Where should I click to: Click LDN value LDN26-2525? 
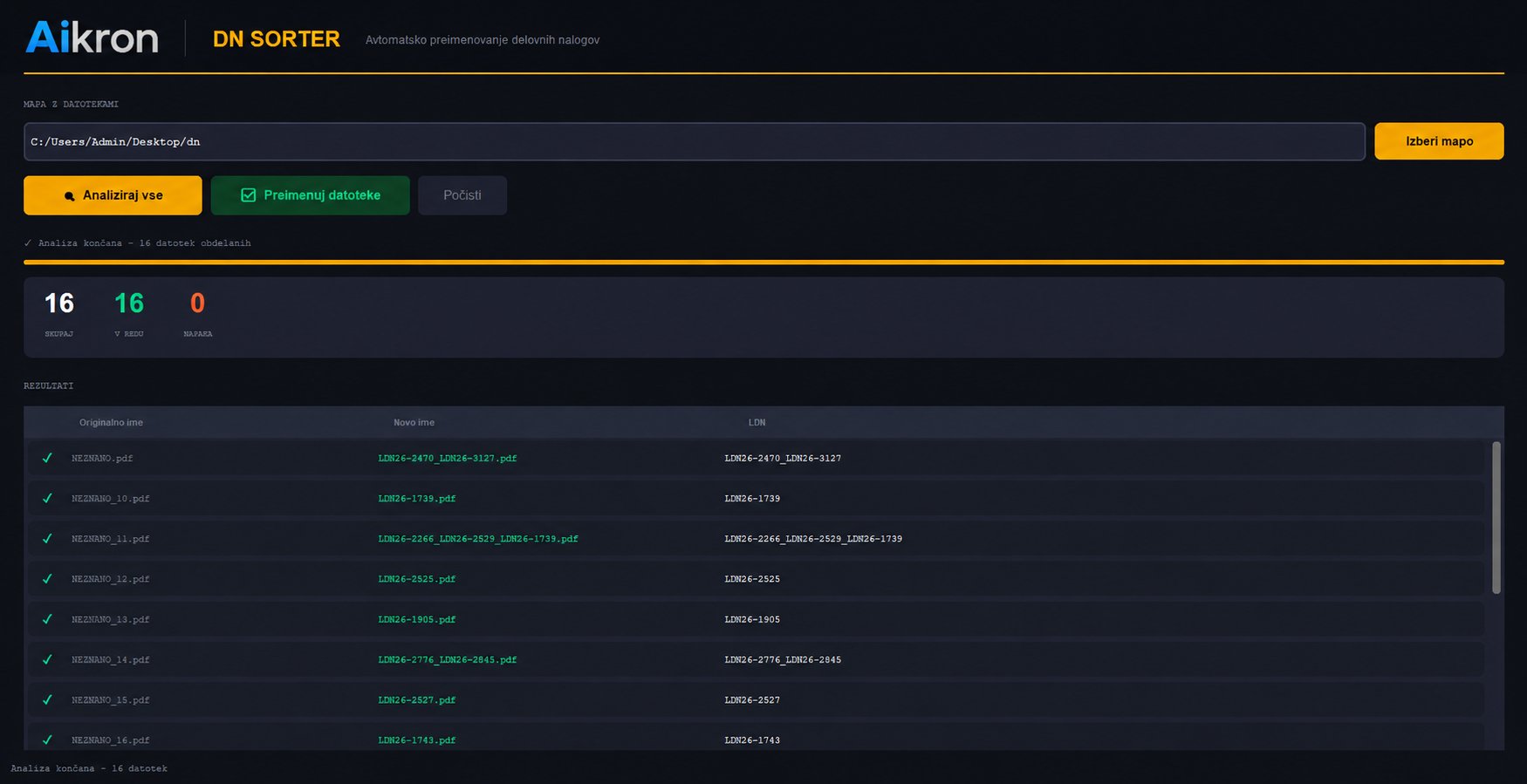point(752,578)
